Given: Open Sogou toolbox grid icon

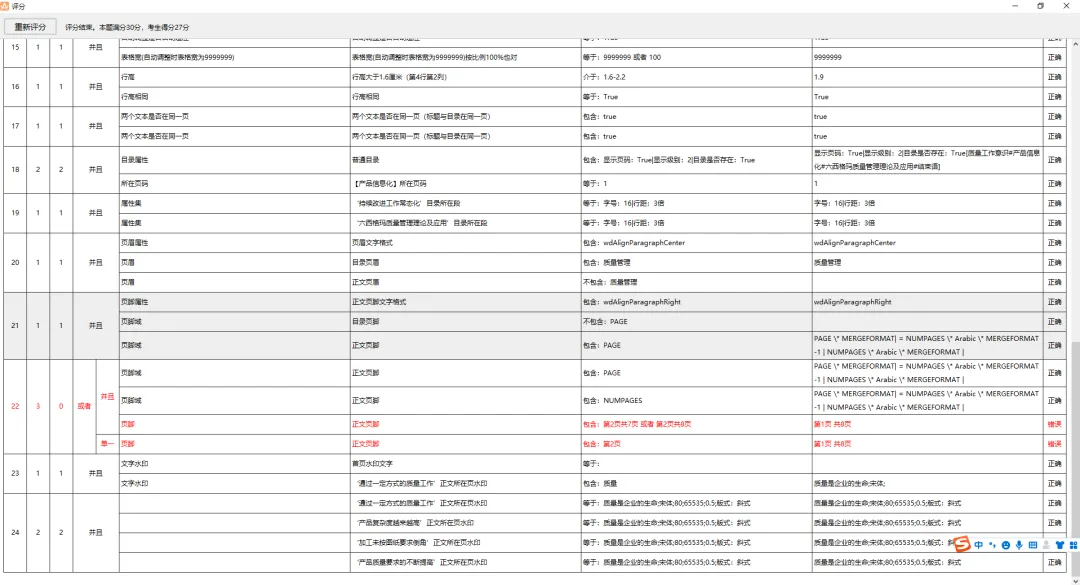Looking at the screenshot, I should point(1072,545).
